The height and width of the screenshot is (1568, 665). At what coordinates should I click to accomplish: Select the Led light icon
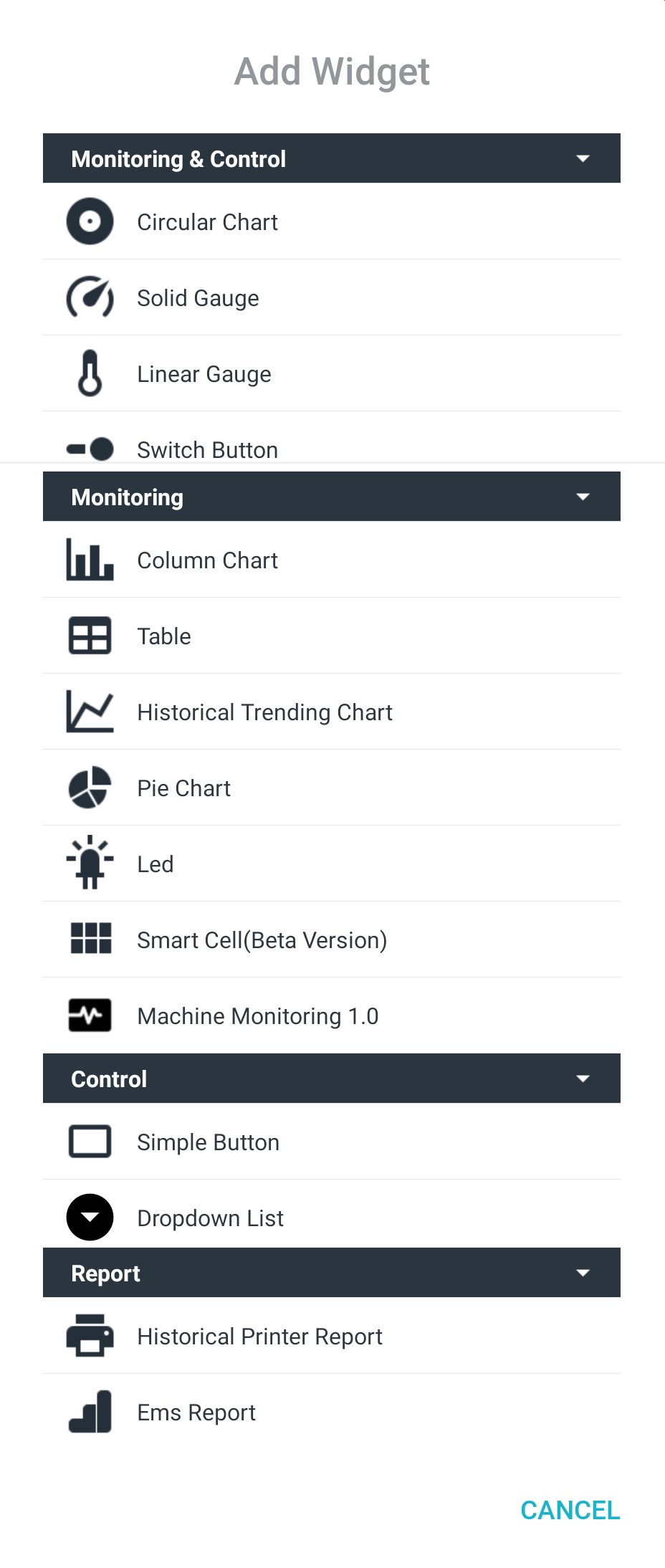click(90, 863)
